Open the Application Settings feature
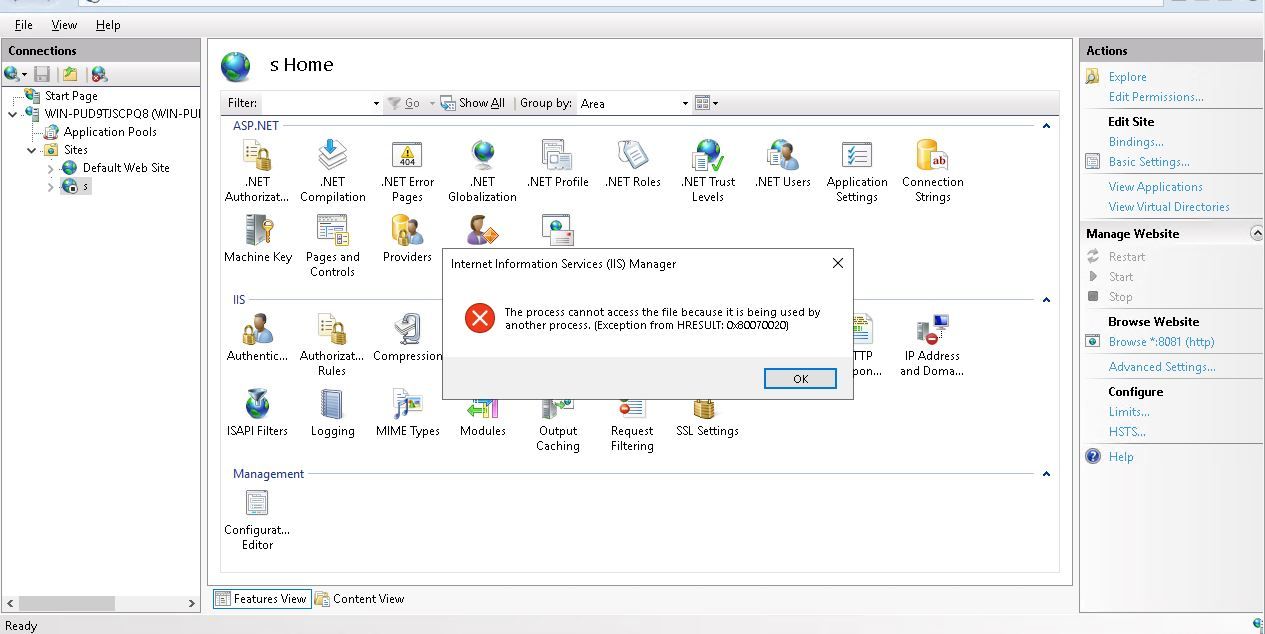This screenshot has height=634, width=1265. pos(857,171)
